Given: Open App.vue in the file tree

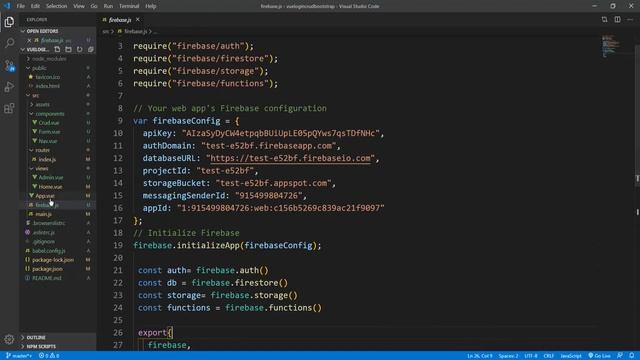Looking at the screenshot, I should click(45, 196).
